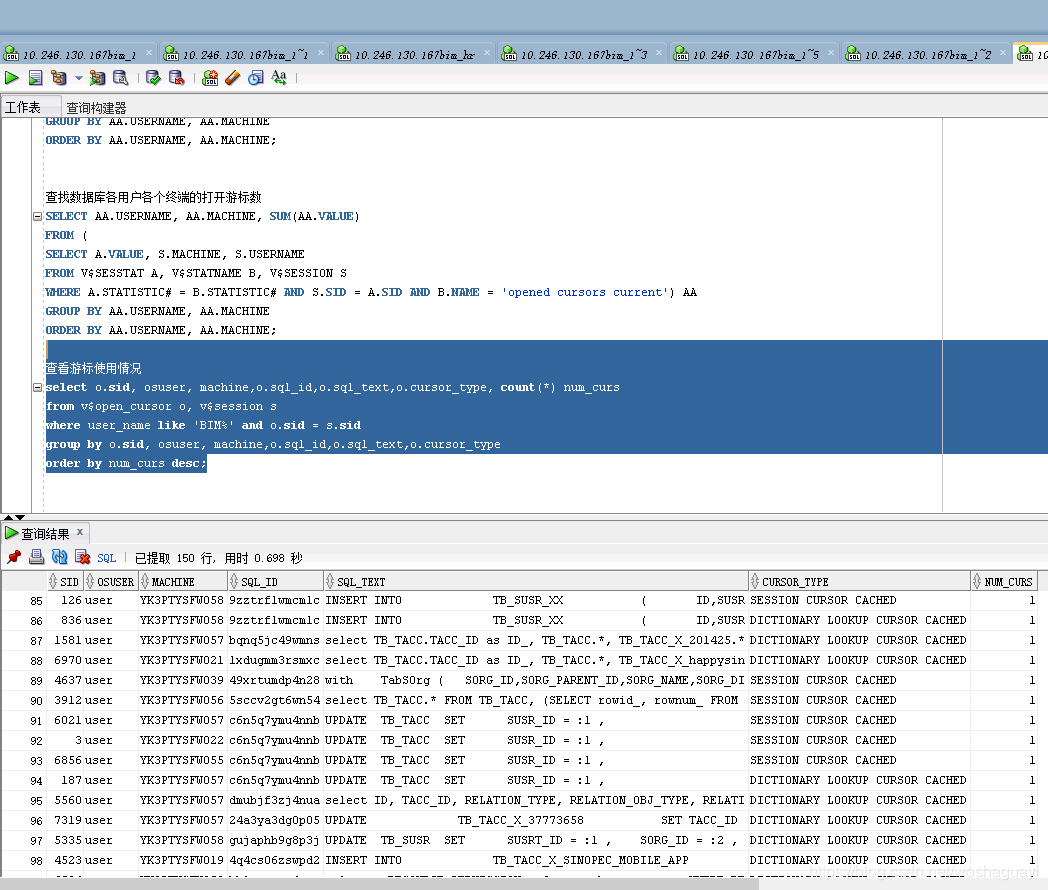This screenshot has width=1048, height=890.
Task: Click SQL_ID cell 49xrtumdp4n28
Action: pyautogui.click(x=275, y=681)
